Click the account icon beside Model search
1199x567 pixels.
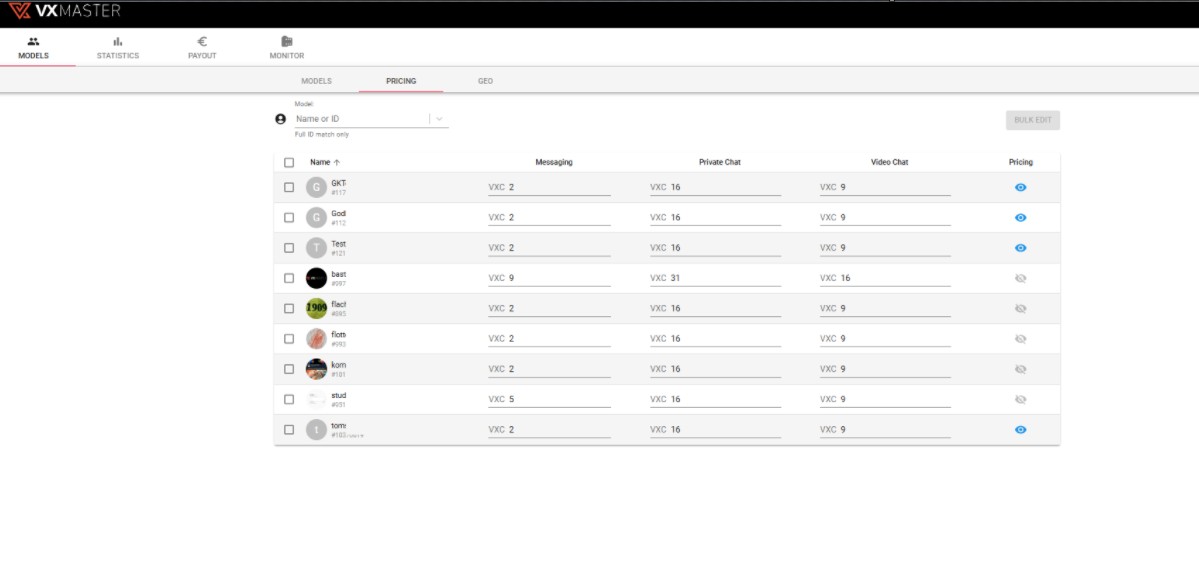point(280,119)
